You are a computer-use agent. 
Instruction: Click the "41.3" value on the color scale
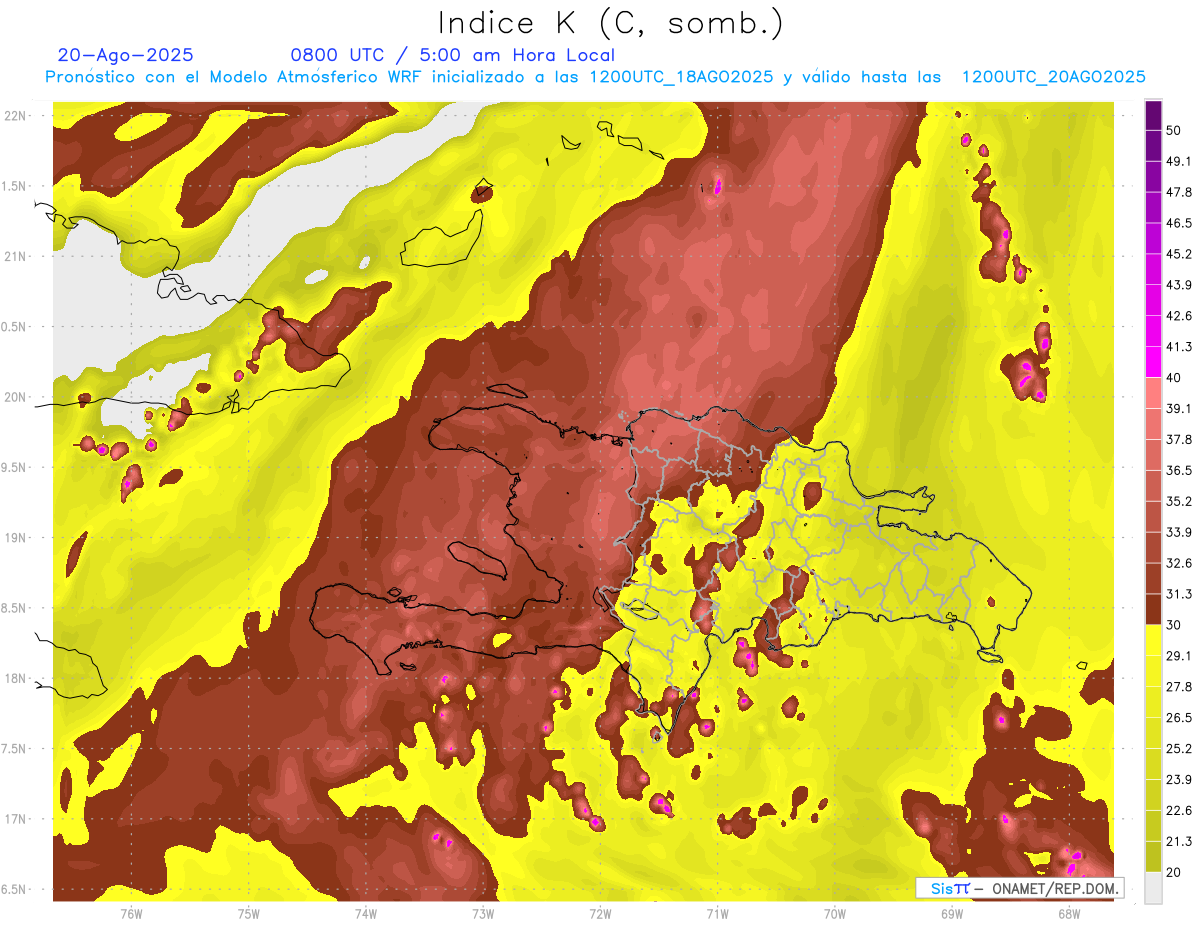[x=1179, y=347]
